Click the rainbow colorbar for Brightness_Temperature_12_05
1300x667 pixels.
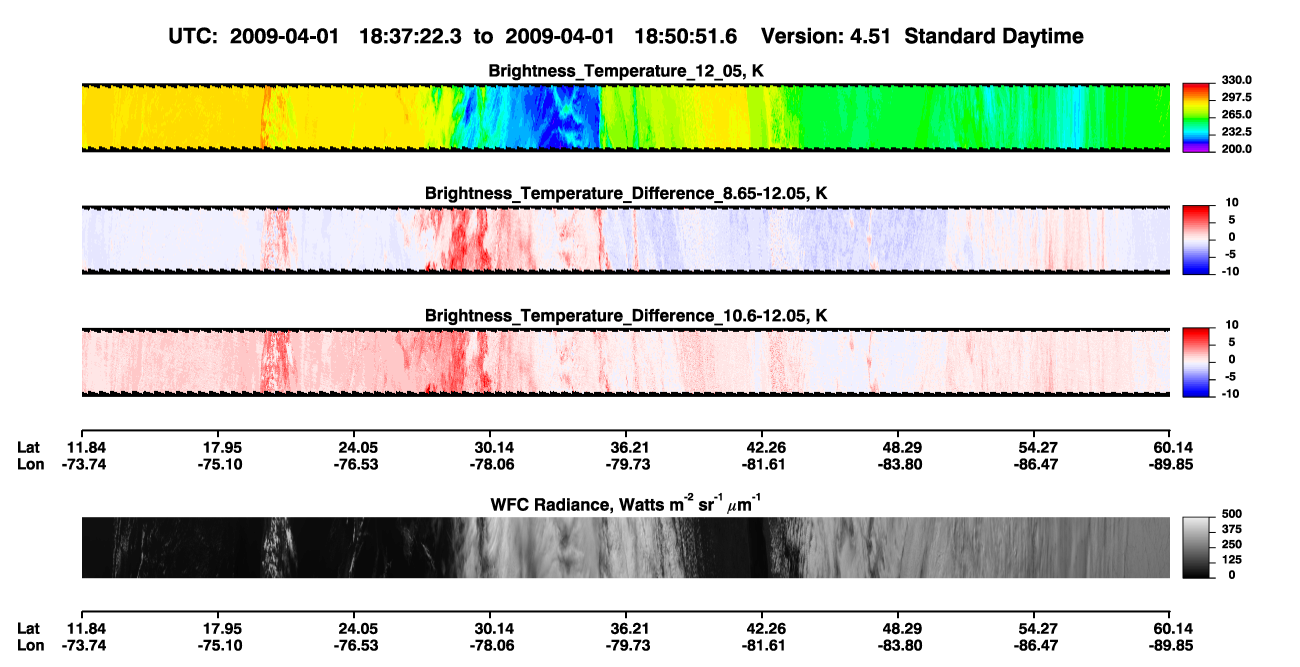click(x=1196, y=117)
